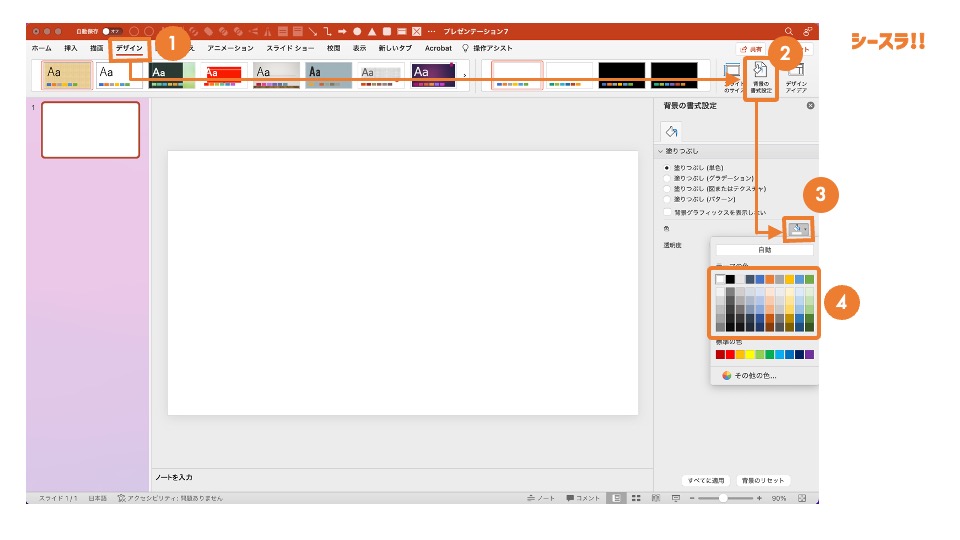The image size is (960, 540).
Task: Switch to Normal view in status bar
Action: pos(617,498)
